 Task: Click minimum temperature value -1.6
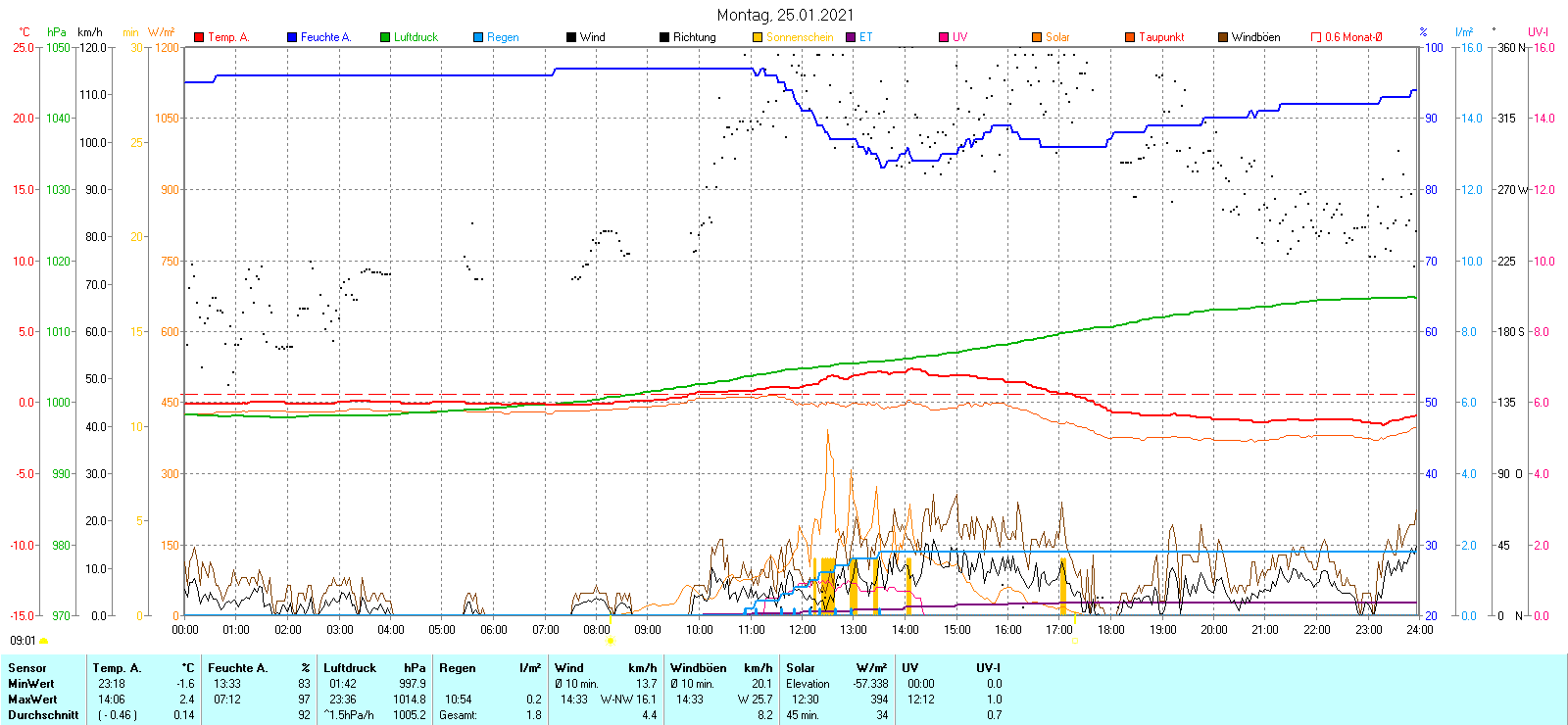click(x=186, y=684)
